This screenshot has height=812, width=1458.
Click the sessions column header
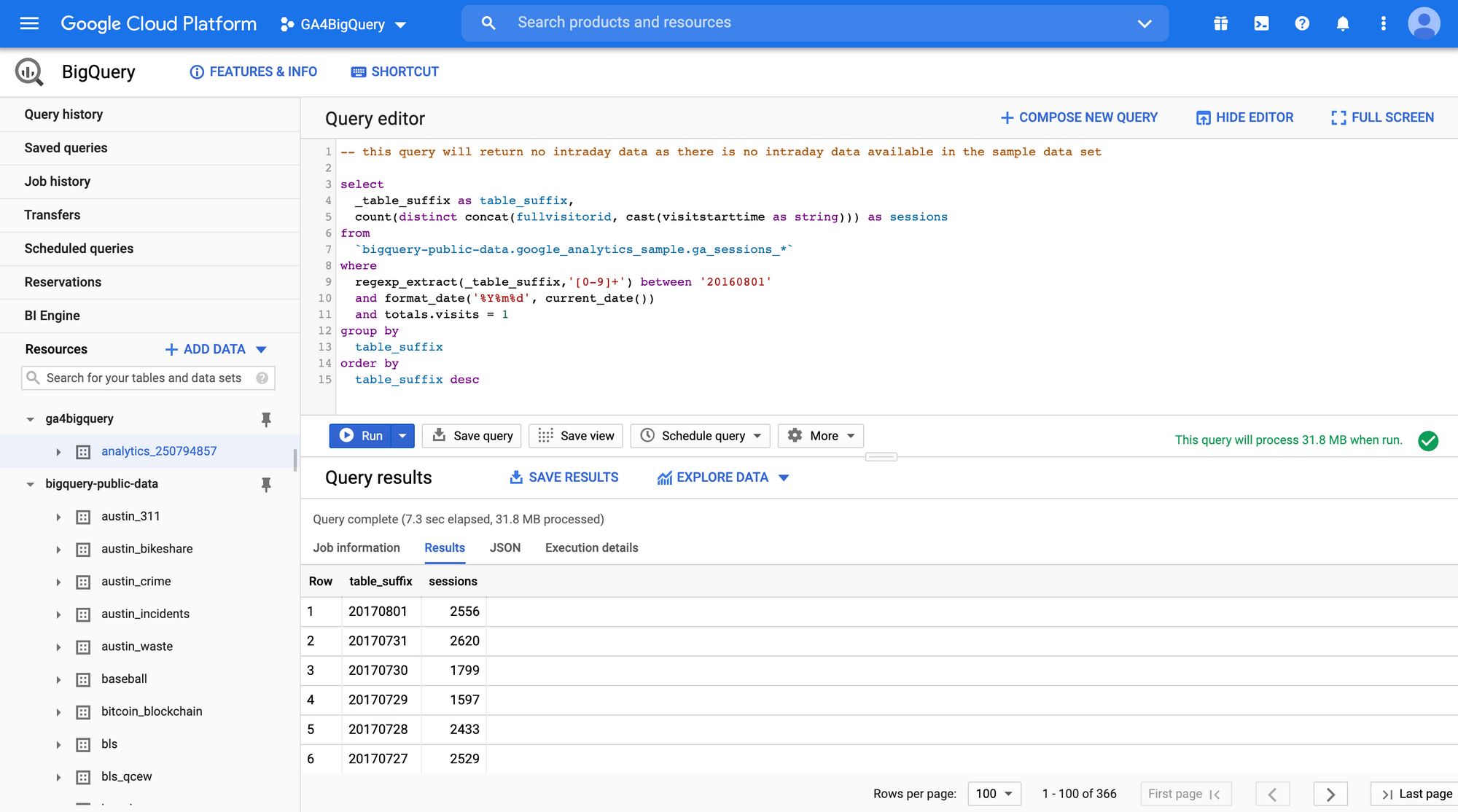coord(453,581)
